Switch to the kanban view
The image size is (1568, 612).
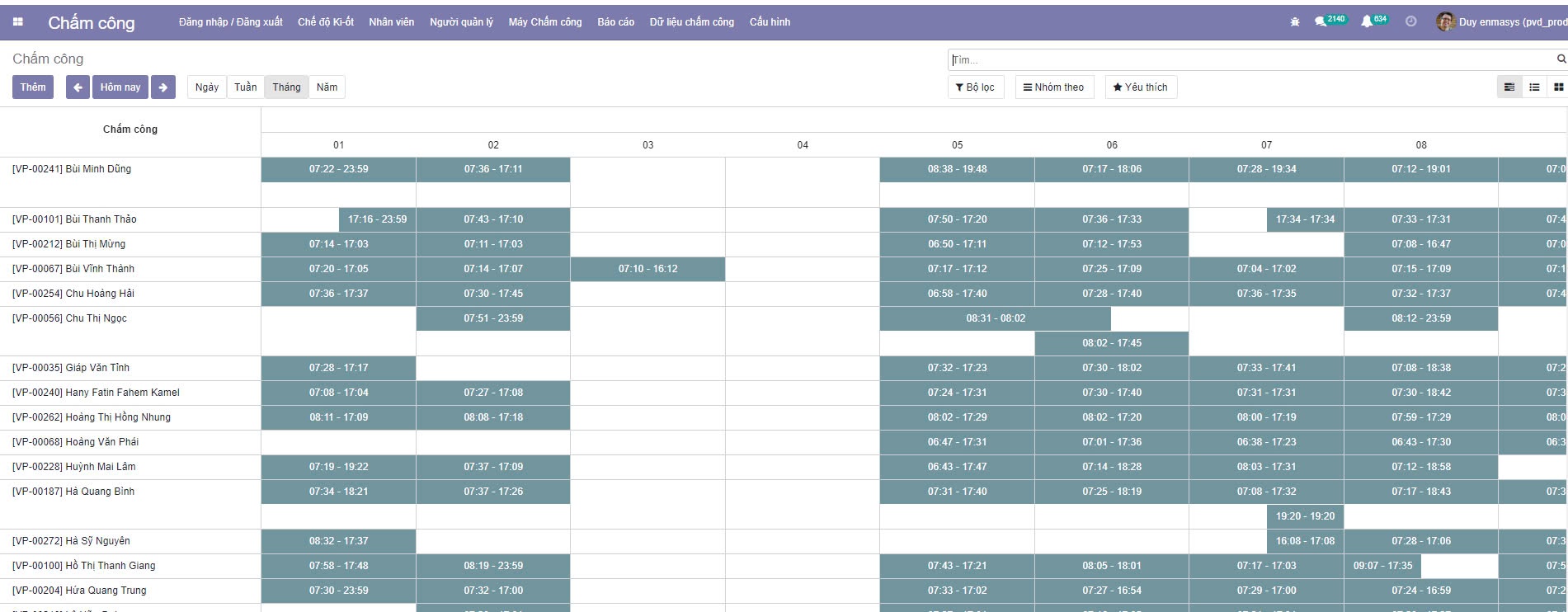pyautogui.click(x=1558, y=87)
